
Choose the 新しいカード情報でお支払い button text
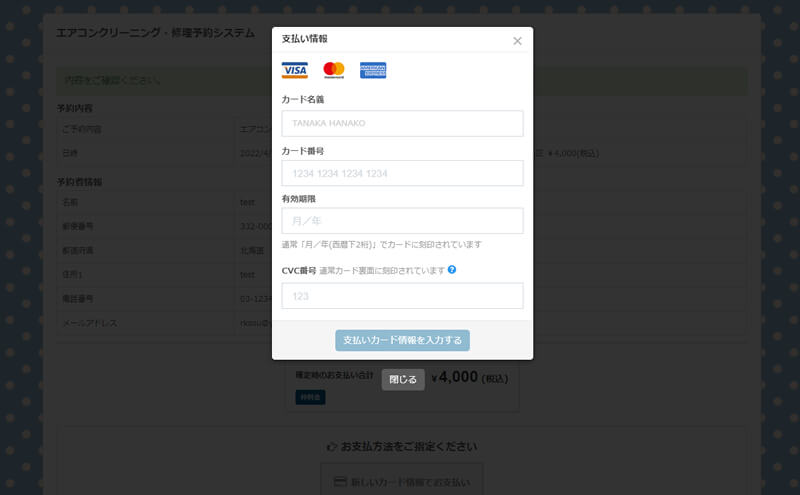[411, 482]
